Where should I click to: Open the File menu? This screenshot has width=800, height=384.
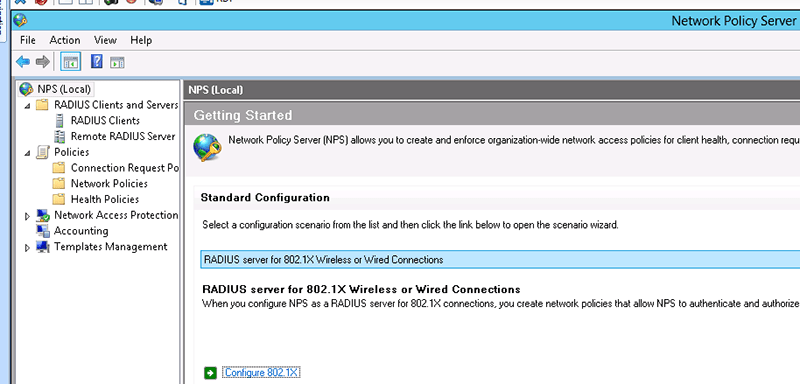28,40
